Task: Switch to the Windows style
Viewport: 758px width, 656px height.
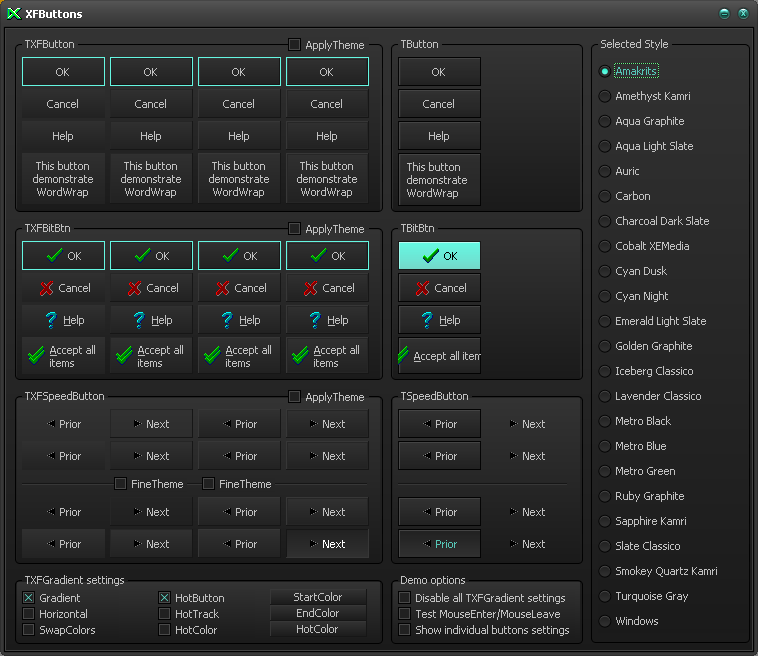Action: click(x=605, y=621)
